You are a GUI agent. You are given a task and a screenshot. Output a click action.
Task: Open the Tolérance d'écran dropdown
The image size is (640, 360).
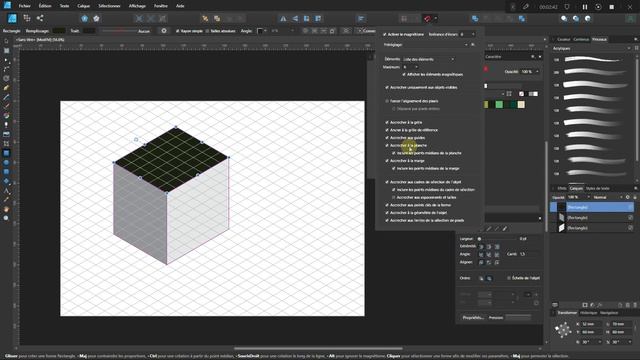(x=467, y=34)
